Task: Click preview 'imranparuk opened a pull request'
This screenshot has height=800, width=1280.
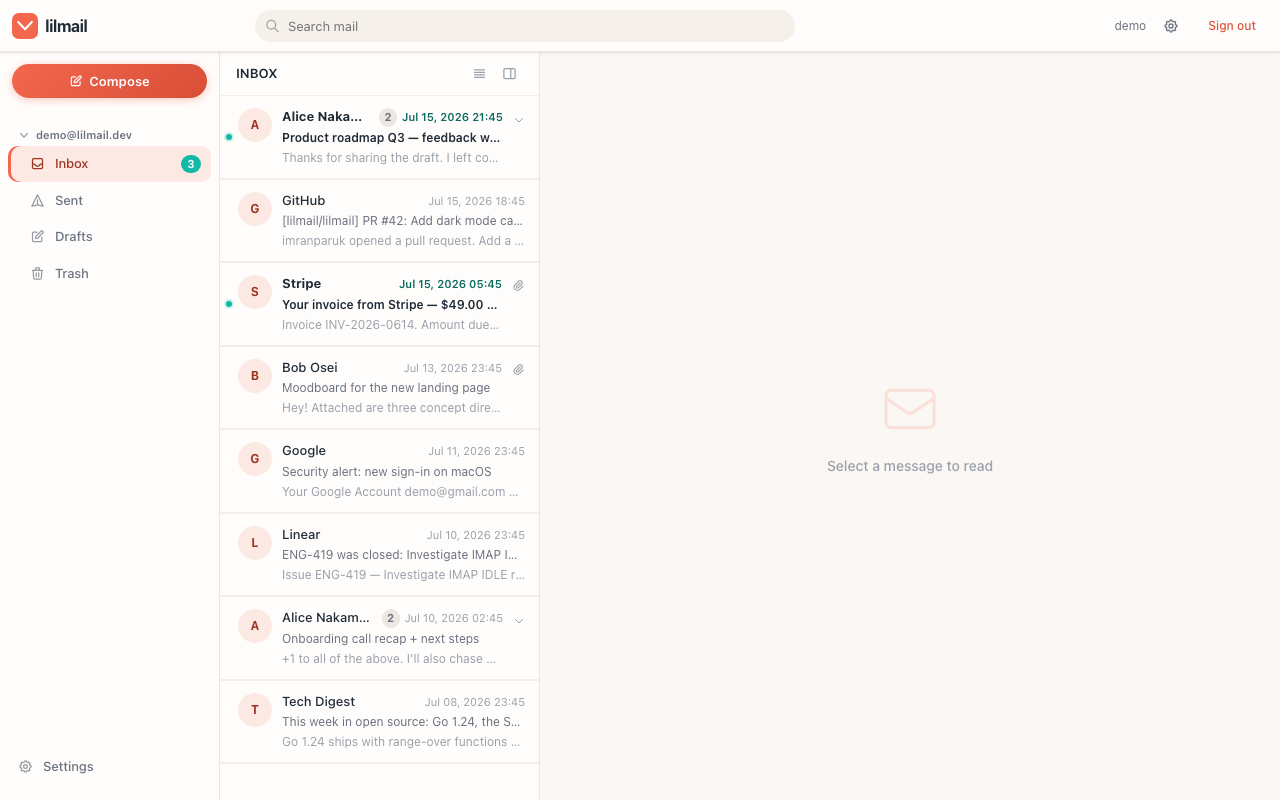Action: coord(402,241)
